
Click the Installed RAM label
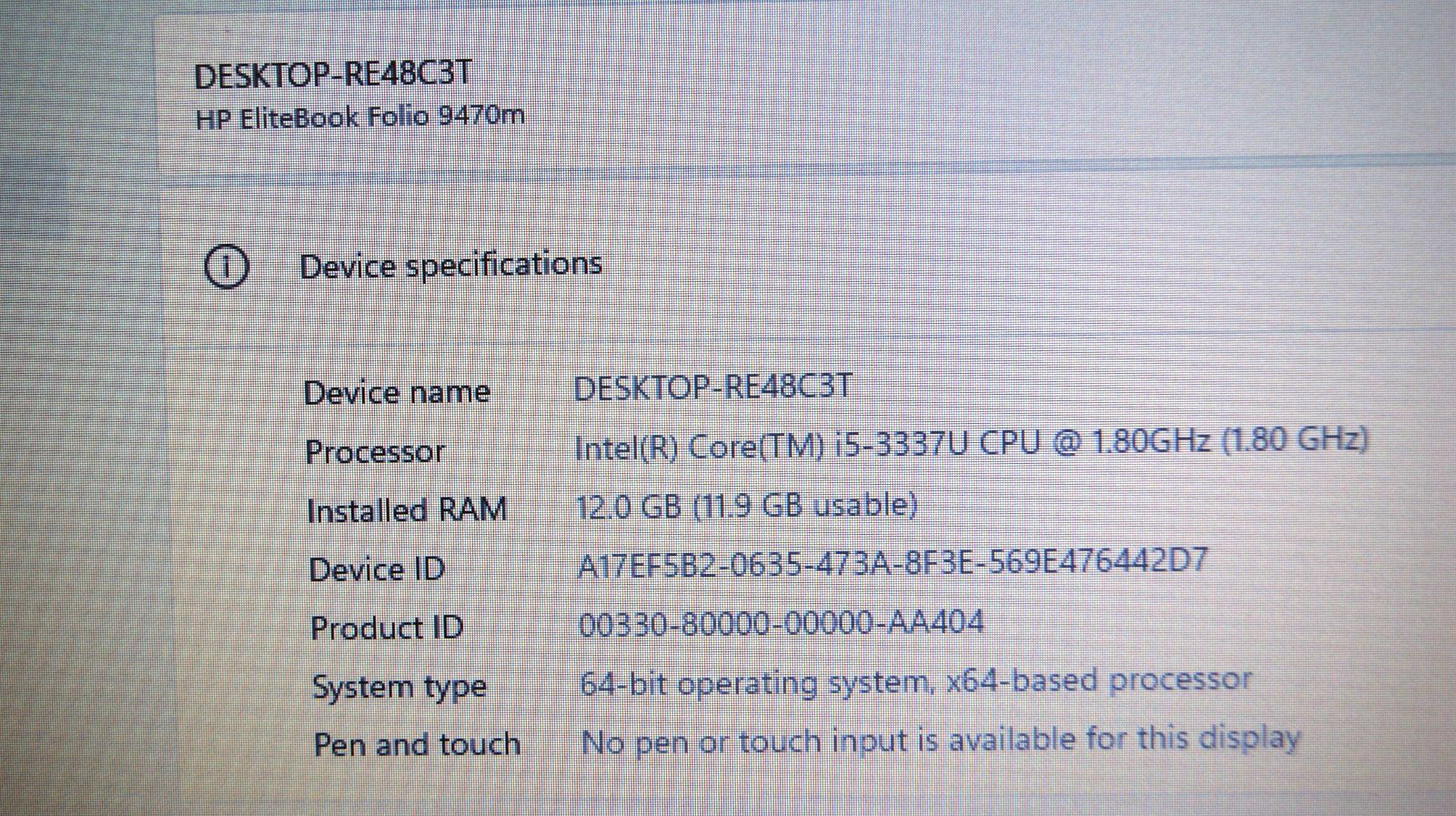pos(407,510)
